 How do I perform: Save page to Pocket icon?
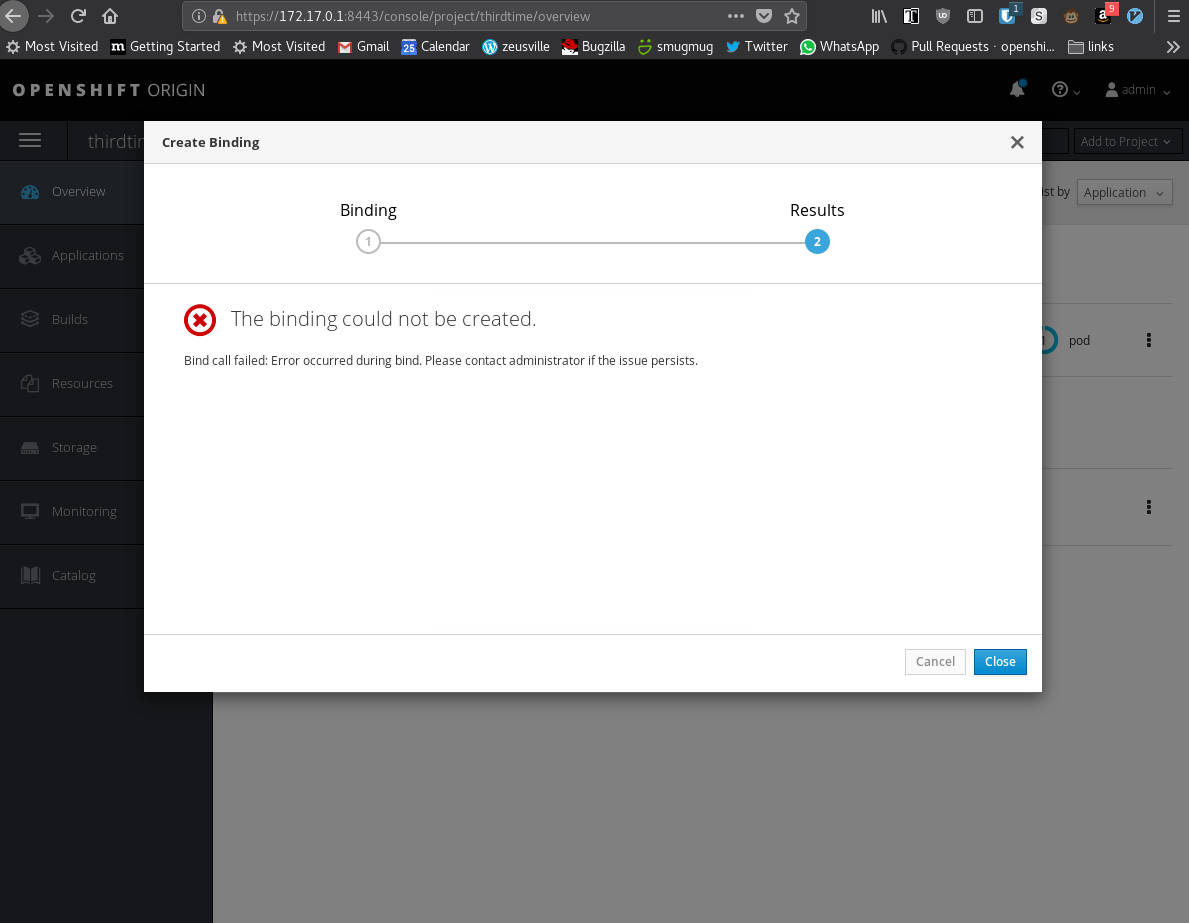click(x=764, y=16)
